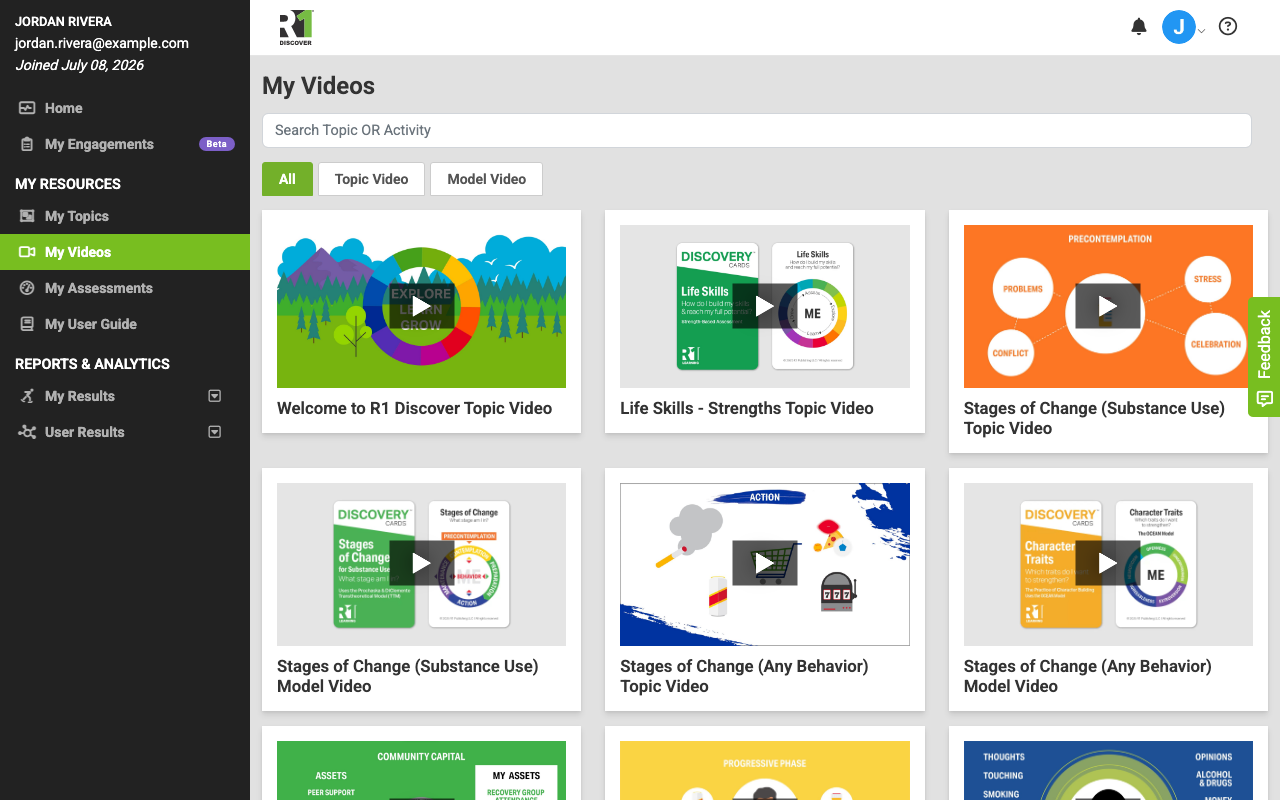This screenshot has height=800, width=1280.
Task: Click the My Topics icon
Action: point(27,216)
